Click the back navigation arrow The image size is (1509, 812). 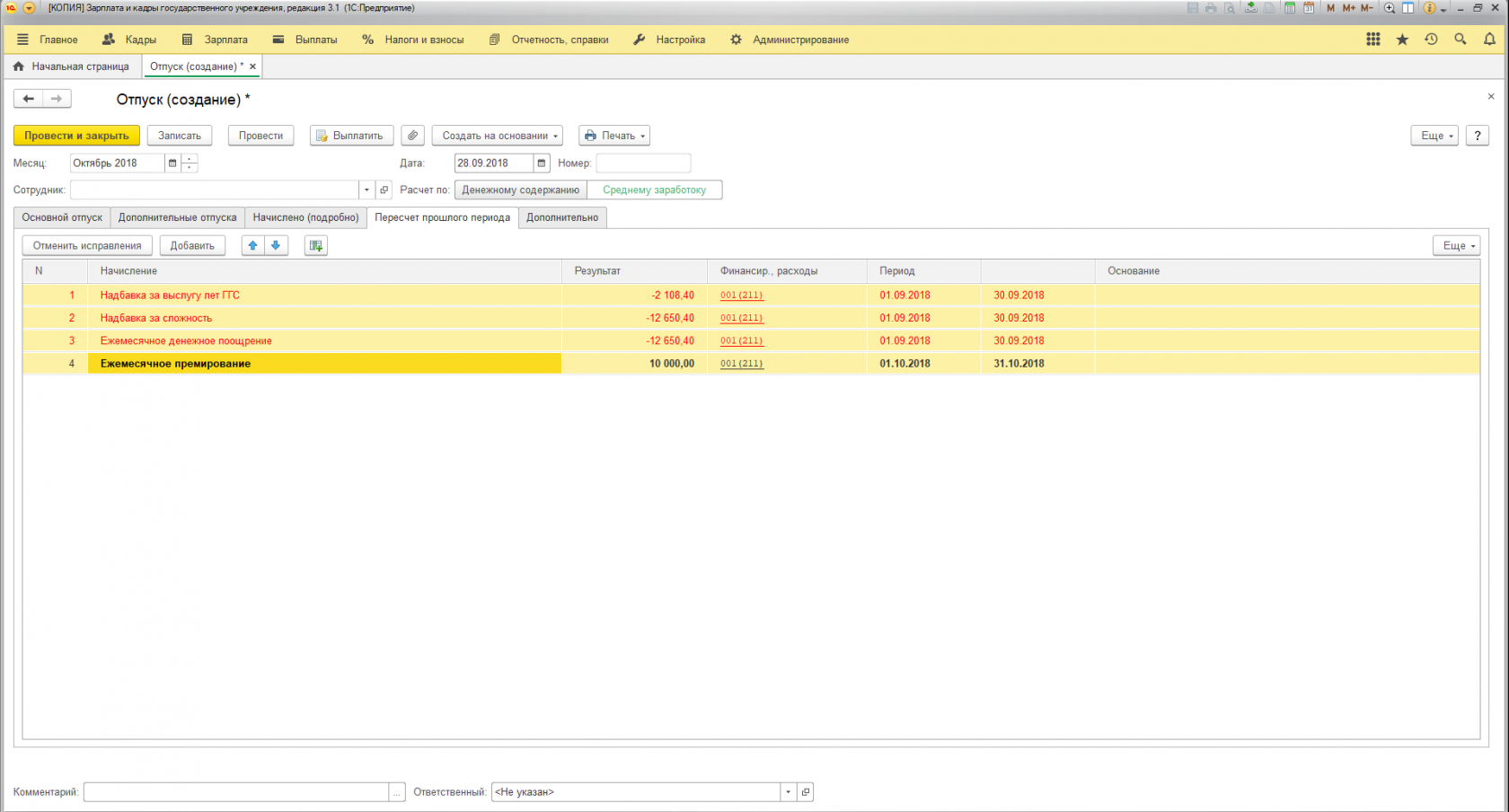click(x=28, y=99)
